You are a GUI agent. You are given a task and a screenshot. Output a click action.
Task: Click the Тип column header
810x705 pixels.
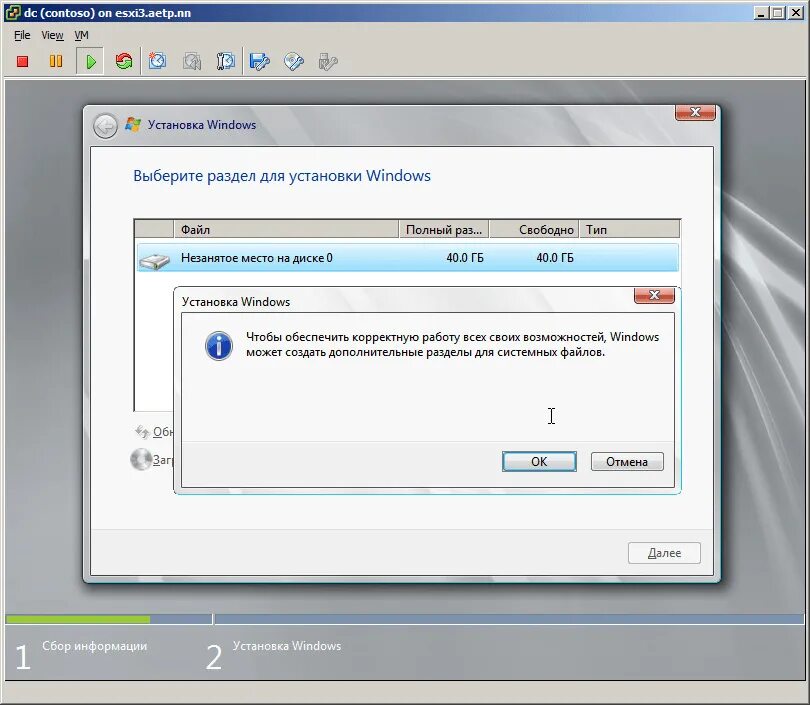(629, 229)
